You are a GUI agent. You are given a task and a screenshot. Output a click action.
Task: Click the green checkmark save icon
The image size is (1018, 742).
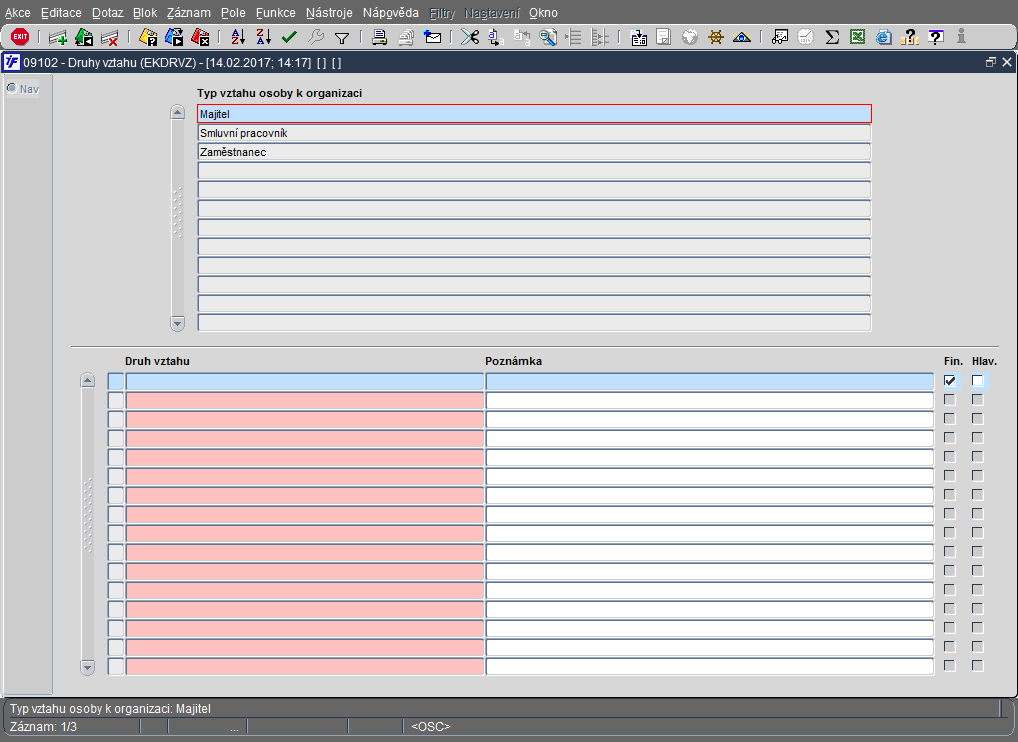pyautogui.click(x=289, y=37)
